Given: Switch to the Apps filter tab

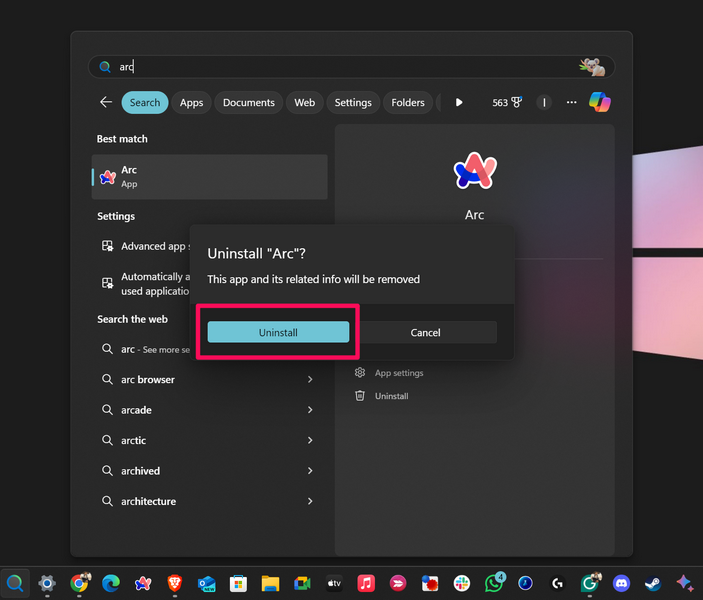Looking at the screenshot, I should click(191, 102).
